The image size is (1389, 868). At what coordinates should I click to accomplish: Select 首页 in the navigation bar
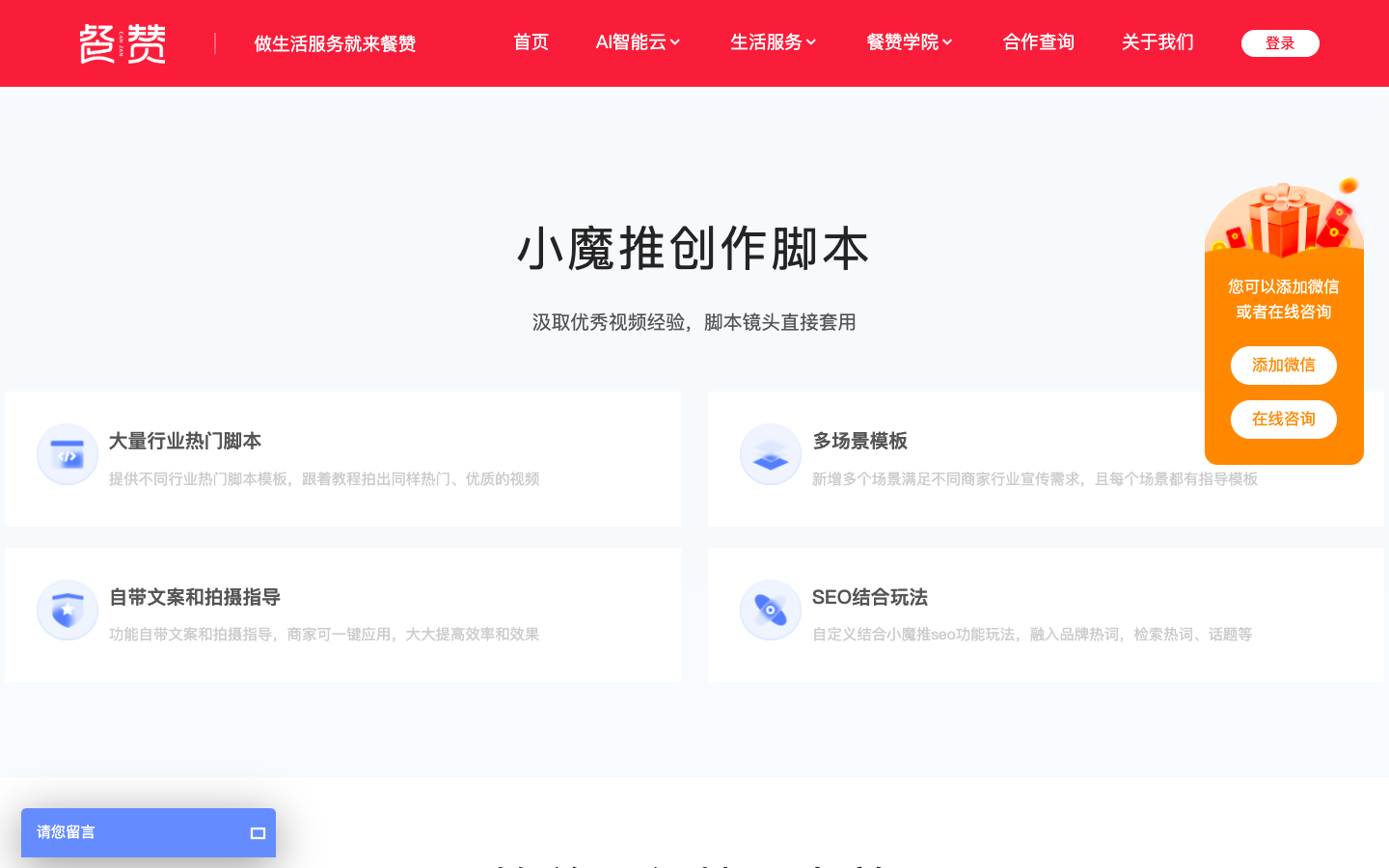tap(530, 42)
